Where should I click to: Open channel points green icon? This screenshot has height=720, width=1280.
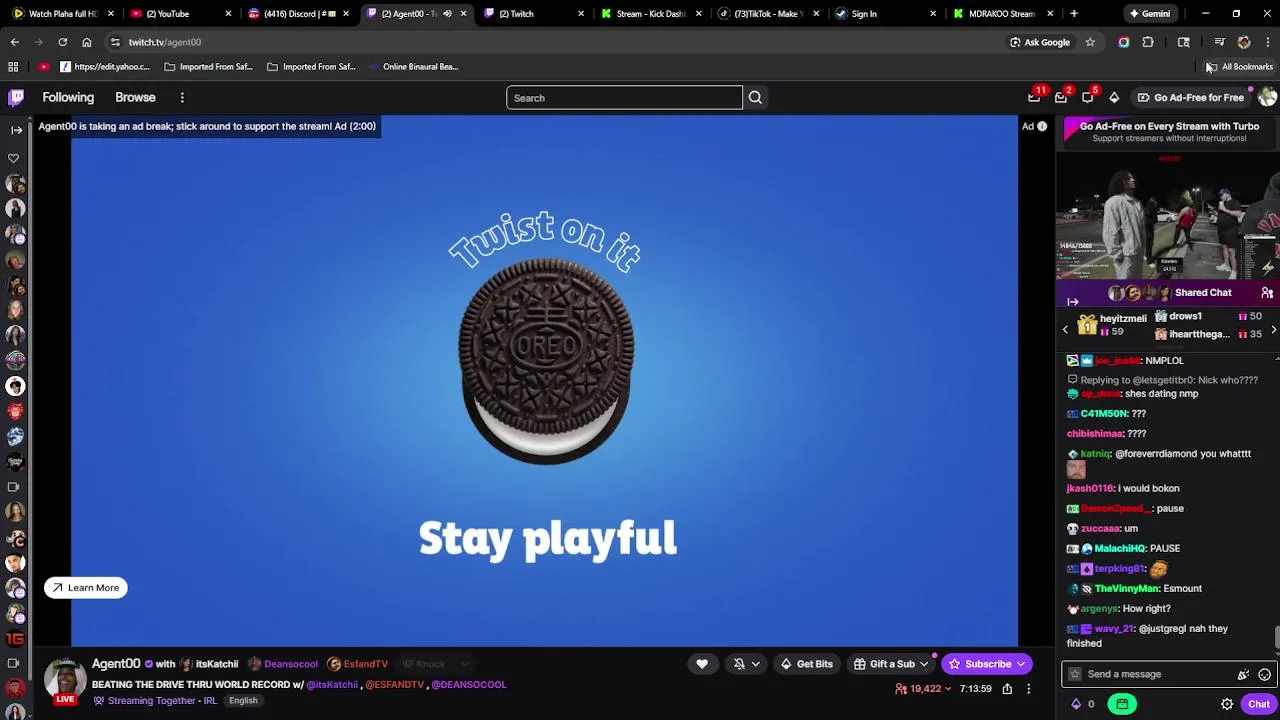(1122, 704)
